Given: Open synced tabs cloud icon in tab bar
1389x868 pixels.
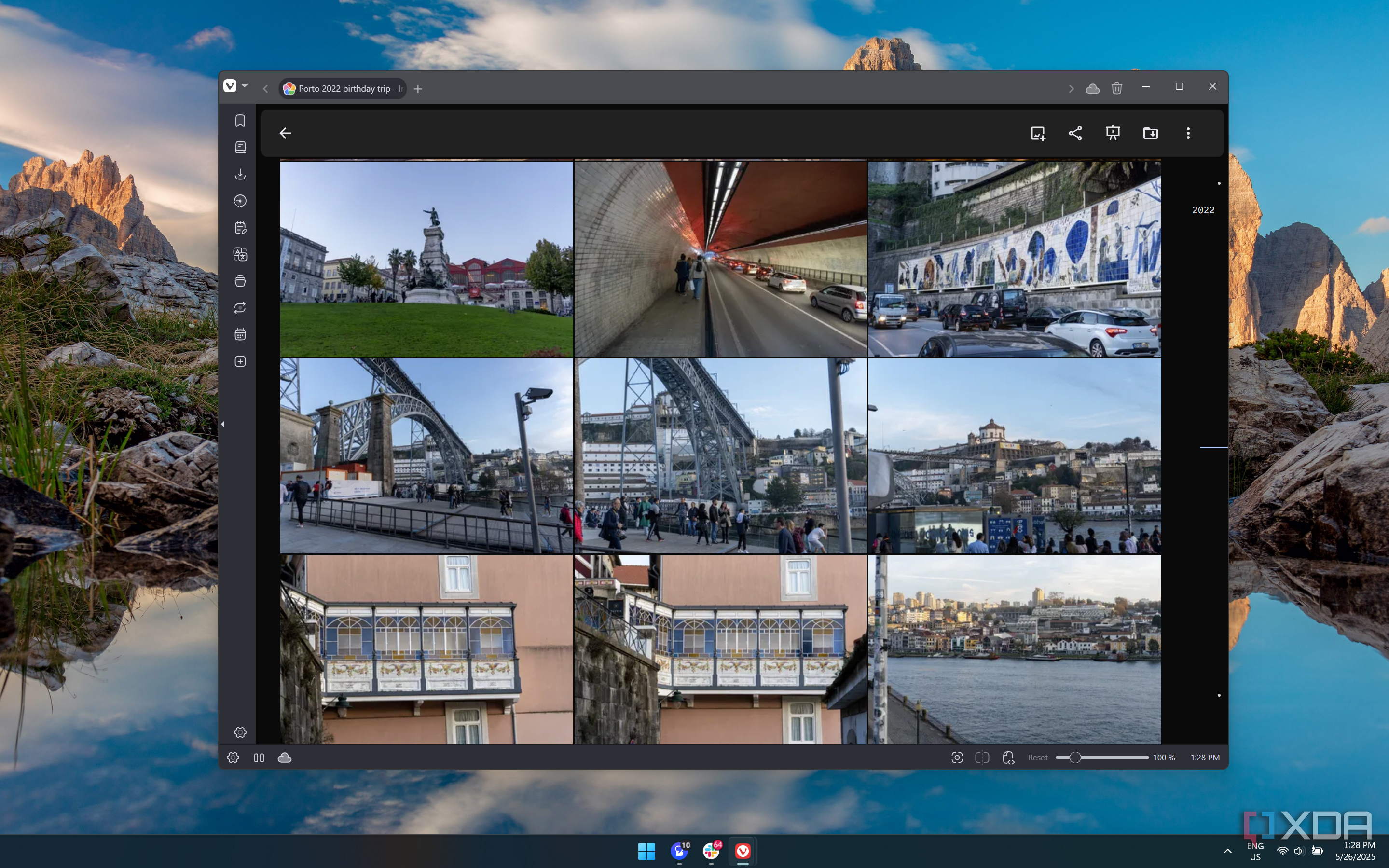Looking at the screenshot, I should [x=1093, y=88].
